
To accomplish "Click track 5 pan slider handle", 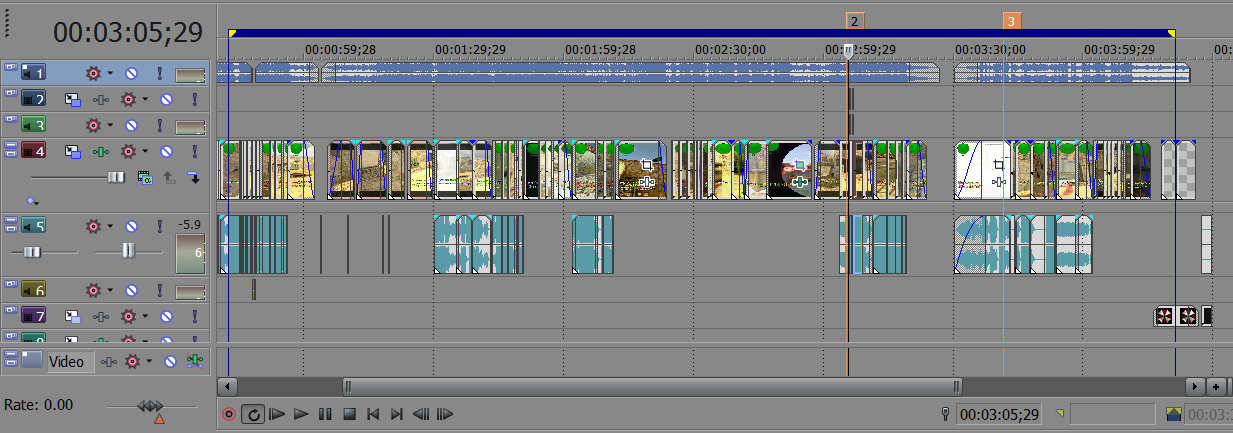I will pos(128,250).
